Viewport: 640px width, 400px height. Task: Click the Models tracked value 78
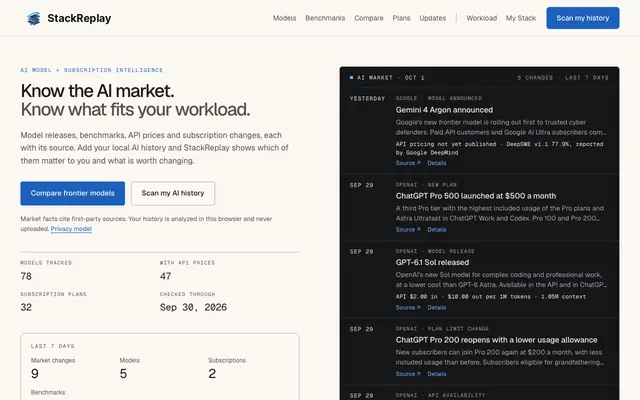(x=26, y=276)
